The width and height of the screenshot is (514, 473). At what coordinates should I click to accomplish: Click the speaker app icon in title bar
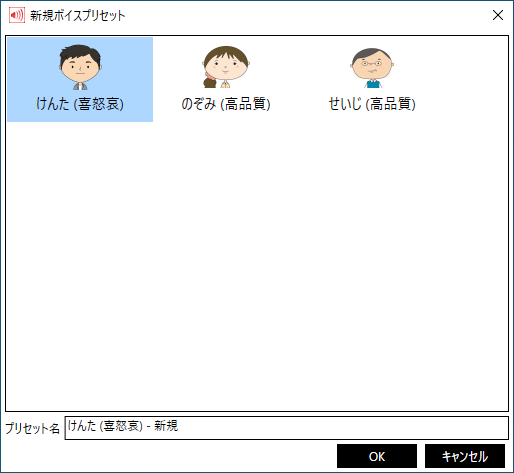17,15
